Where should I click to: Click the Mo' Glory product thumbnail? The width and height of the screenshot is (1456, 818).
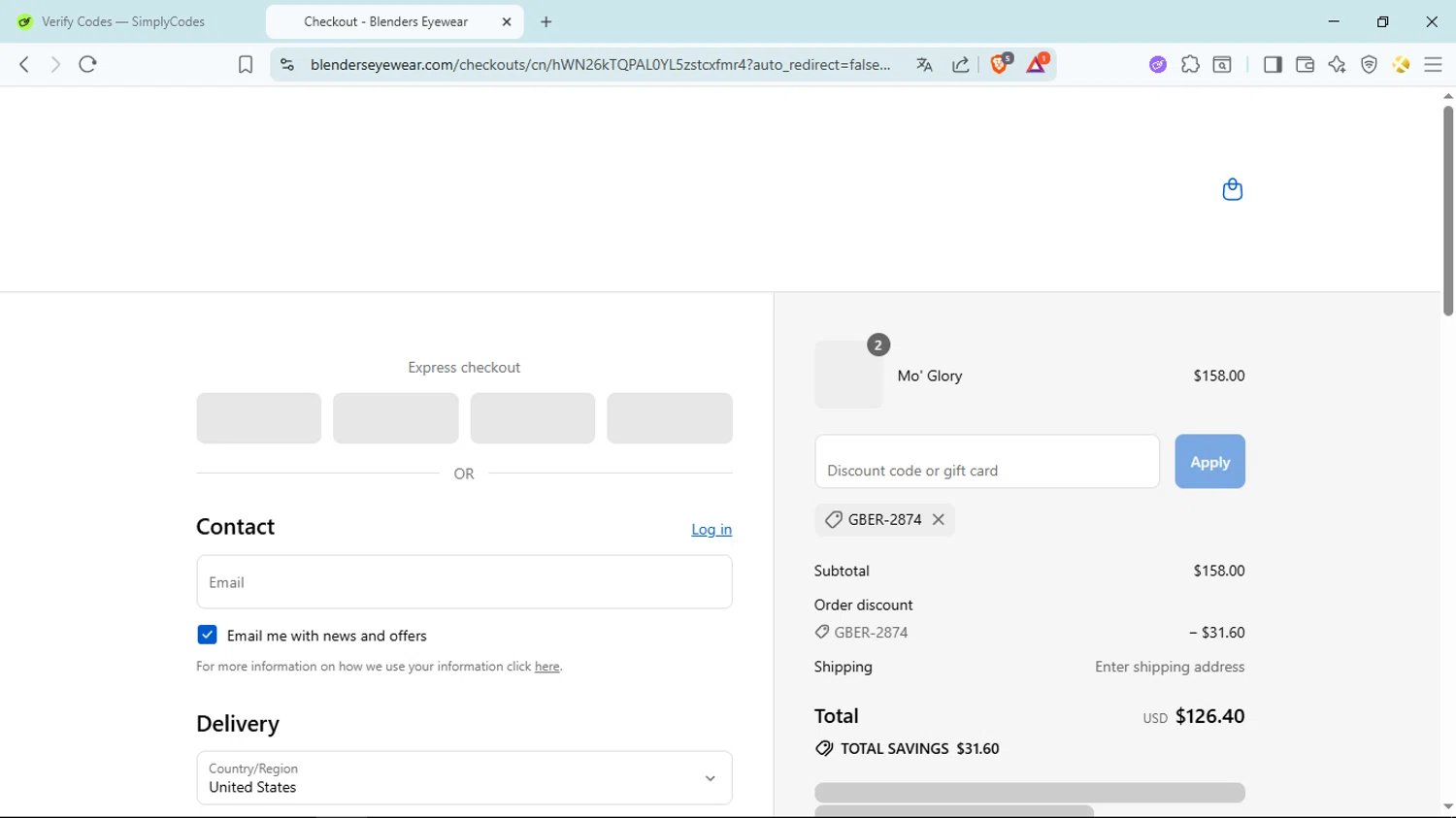pyautogui.click(x=848, y=375)
